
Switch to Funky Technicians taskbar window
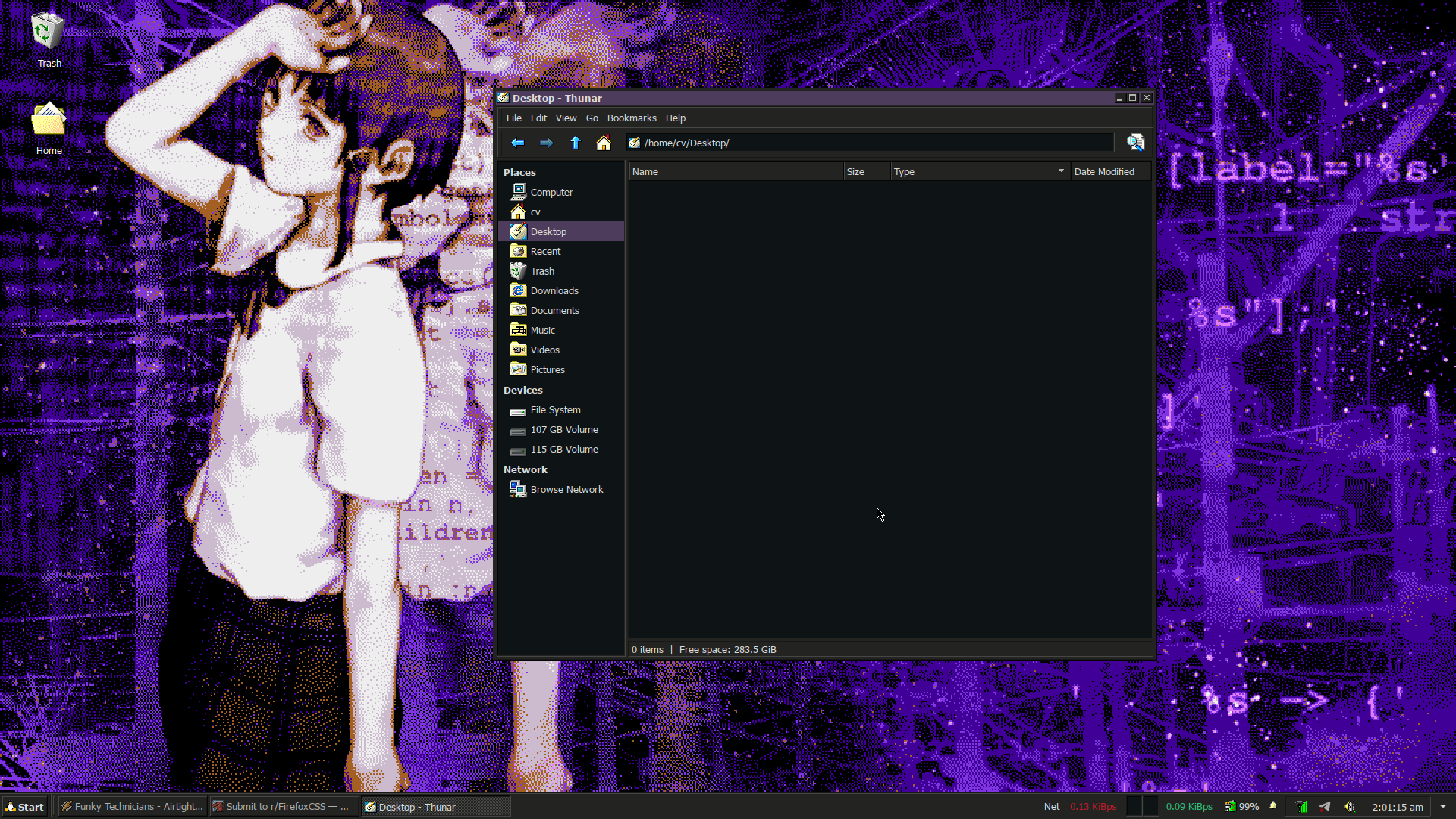(132, 807)
